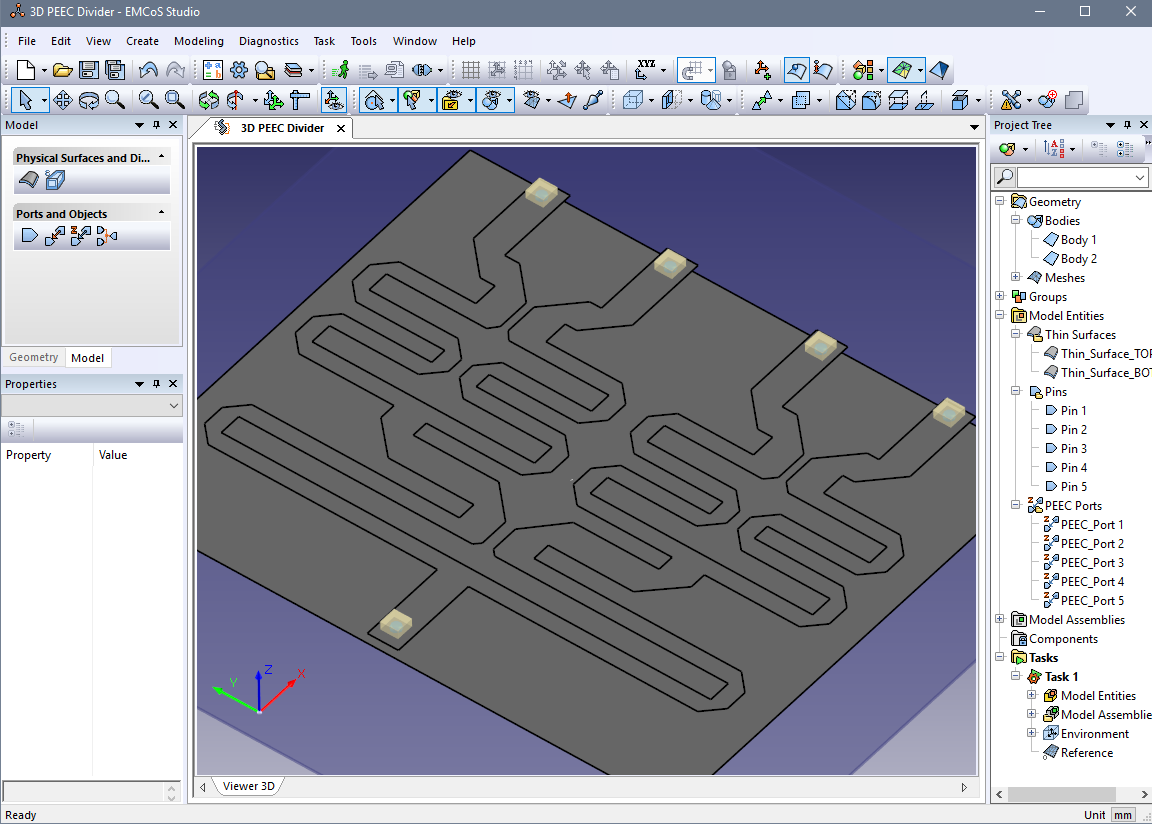
Task: Select PEEC_Port 3 in the Project Tree
Action: coord(1091,563)
